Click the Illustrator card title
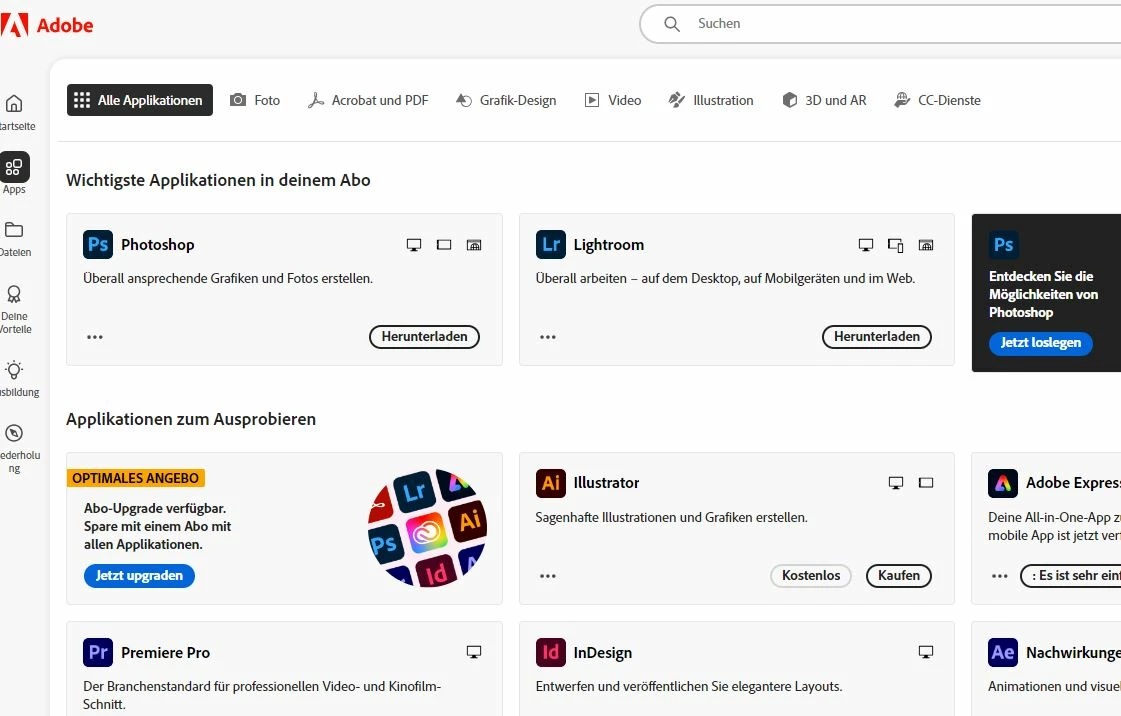The height and width of the screenshot is (716, 1121). (x=606, y=483)
